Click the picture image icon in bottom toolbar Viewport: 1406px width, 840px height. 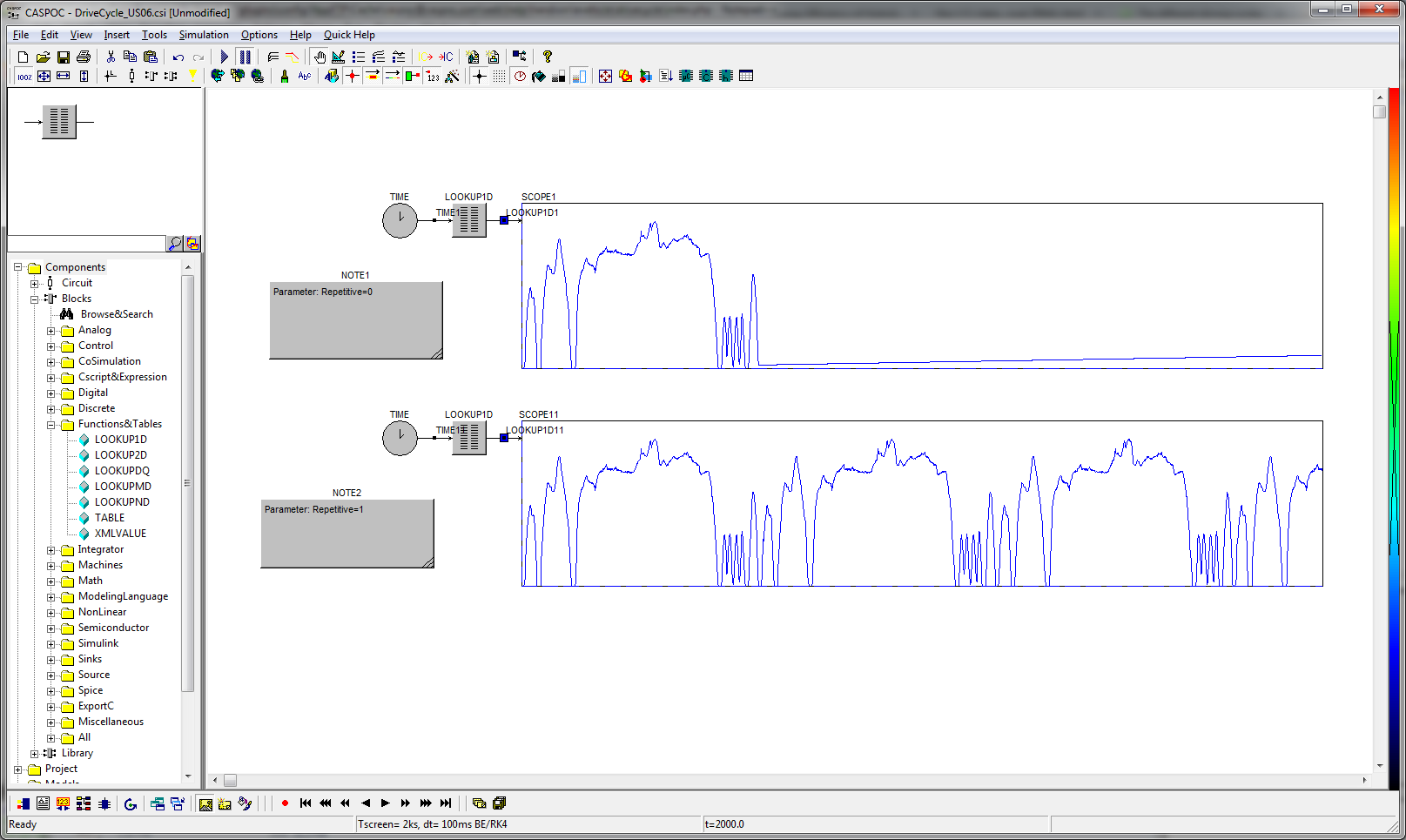(205, 804)
